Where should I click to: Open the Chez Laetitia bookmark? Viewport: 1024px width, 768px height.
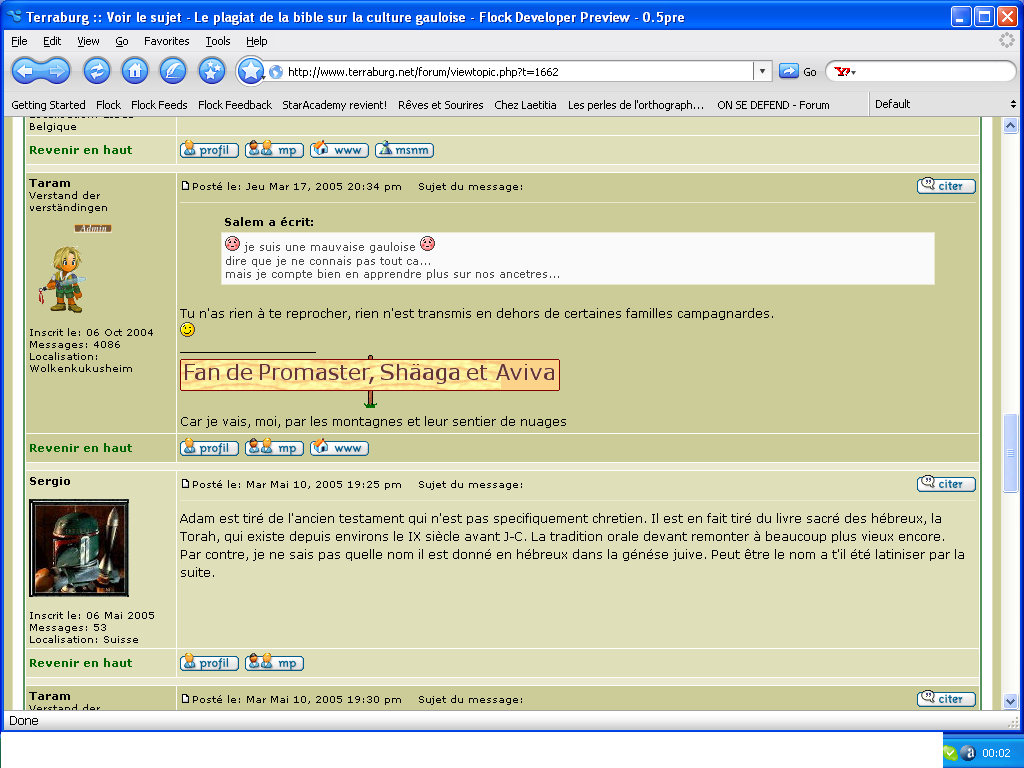(x=525, y=105)
